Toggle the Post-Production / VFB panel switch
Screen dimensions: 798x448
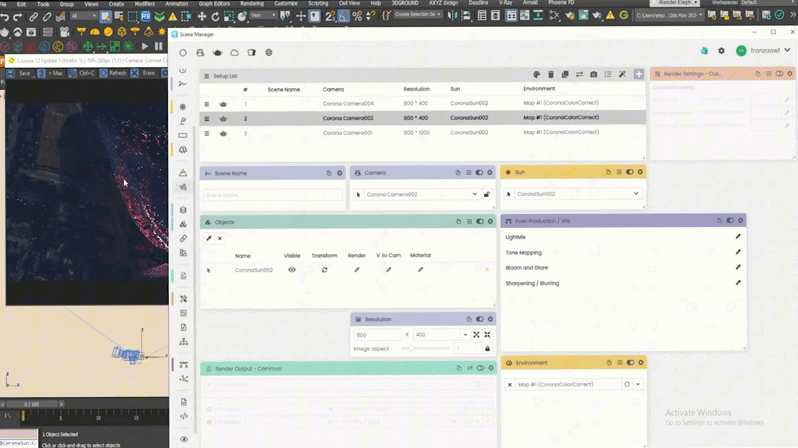click(730, 220)
